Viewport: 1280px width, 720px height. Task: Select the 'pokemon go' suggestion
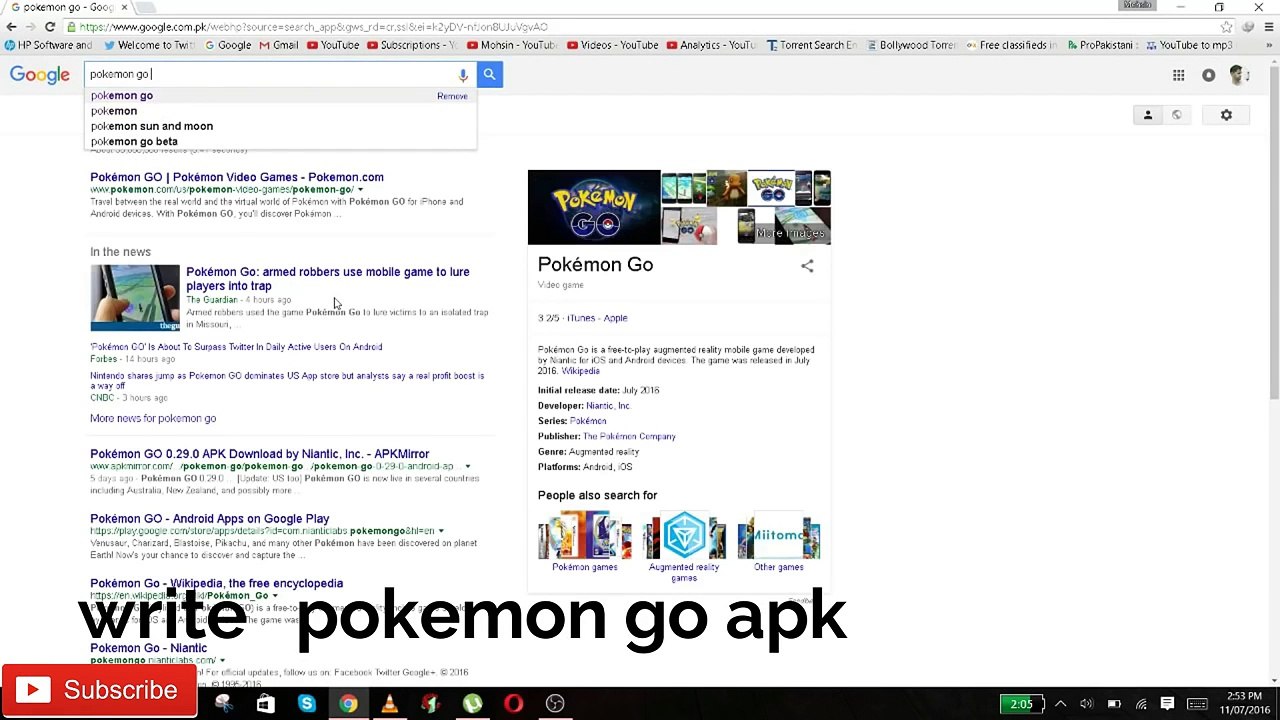122,96
